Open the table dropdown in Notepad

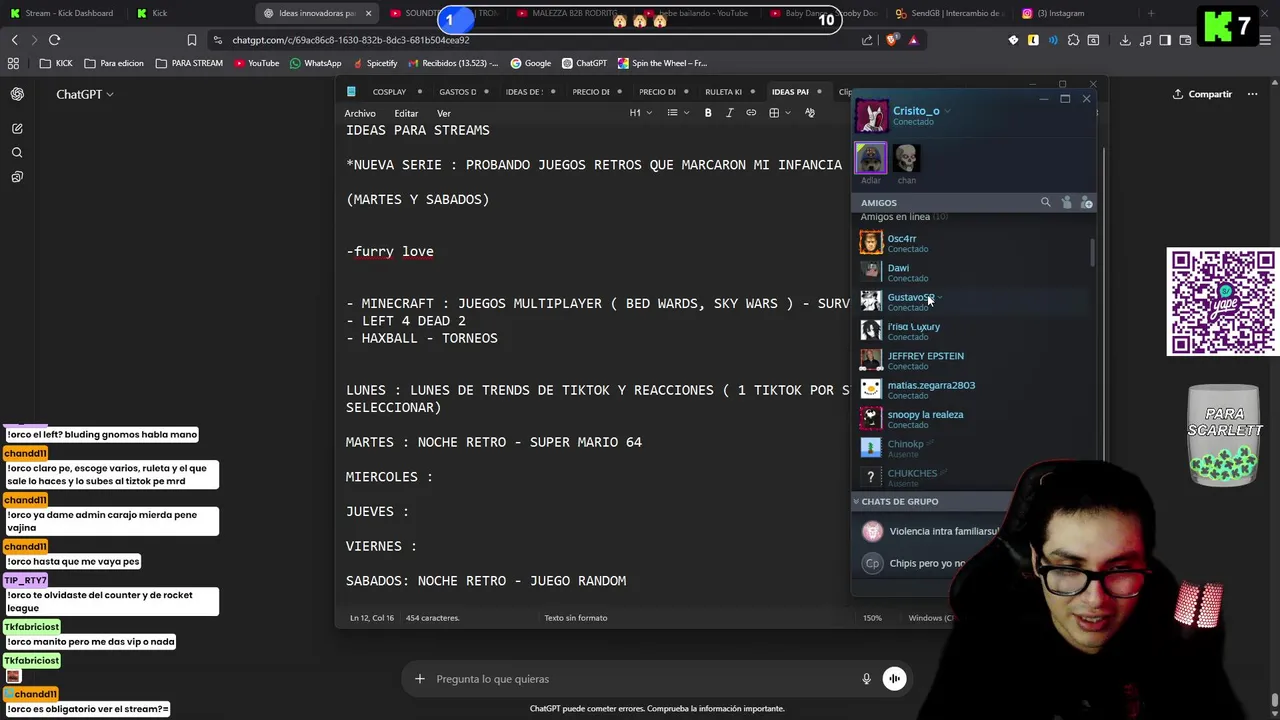(778, 113)
